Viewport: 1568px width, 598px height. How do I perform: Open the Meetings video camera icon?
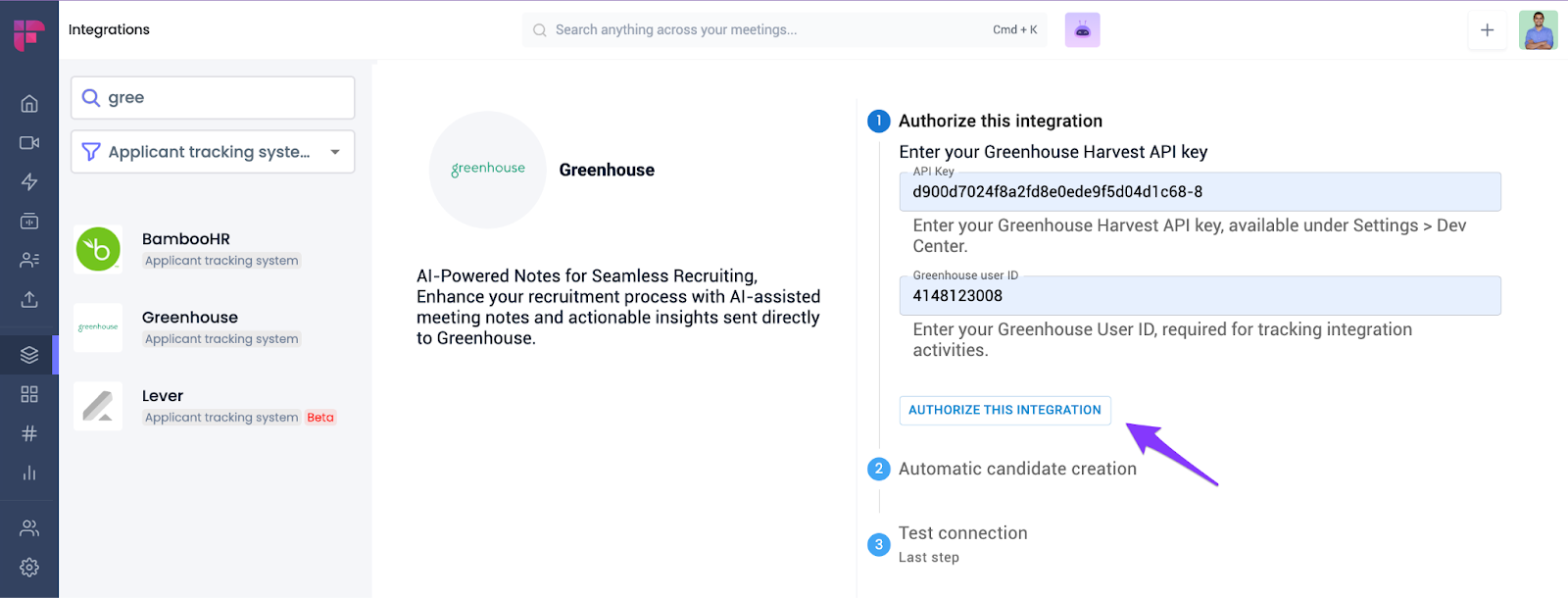29,143
